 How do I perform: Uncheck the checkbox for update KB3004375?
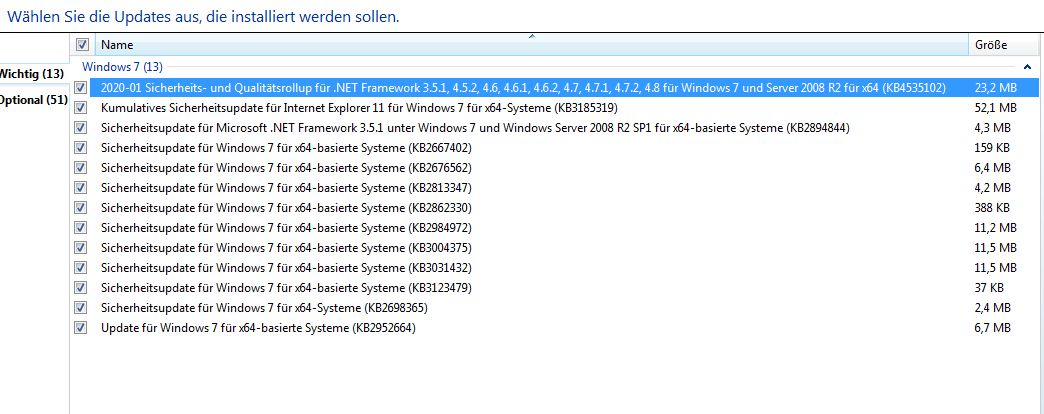[x=81, y=248]
